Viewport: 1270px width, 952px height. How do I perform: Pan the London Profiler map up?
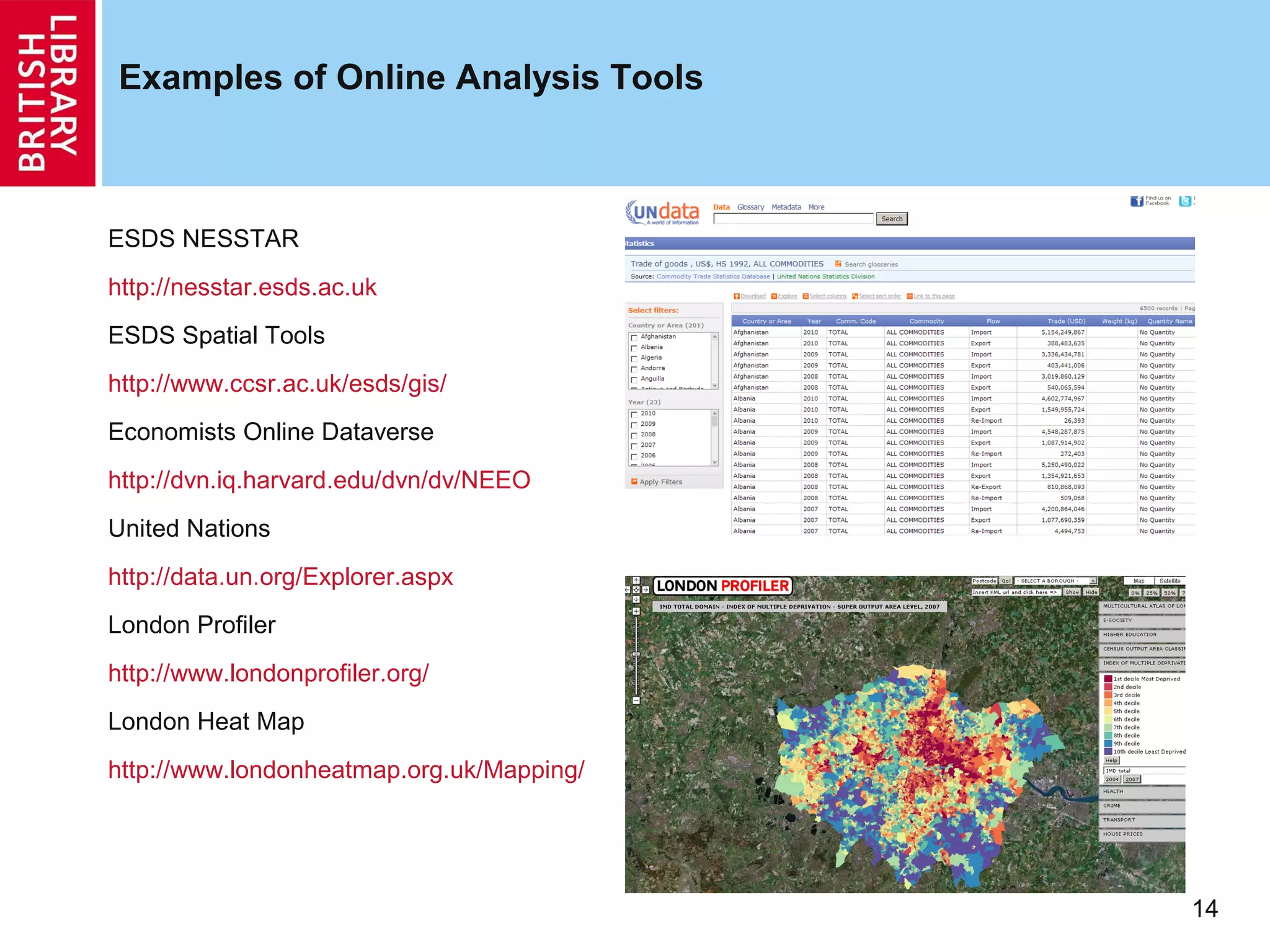point(636,581)
